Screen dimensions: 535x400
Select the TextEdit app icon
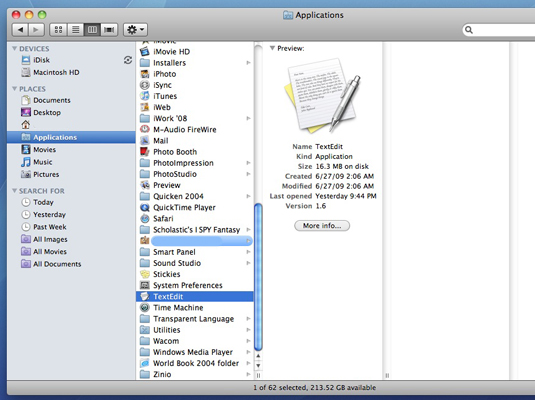click(145, 296)
